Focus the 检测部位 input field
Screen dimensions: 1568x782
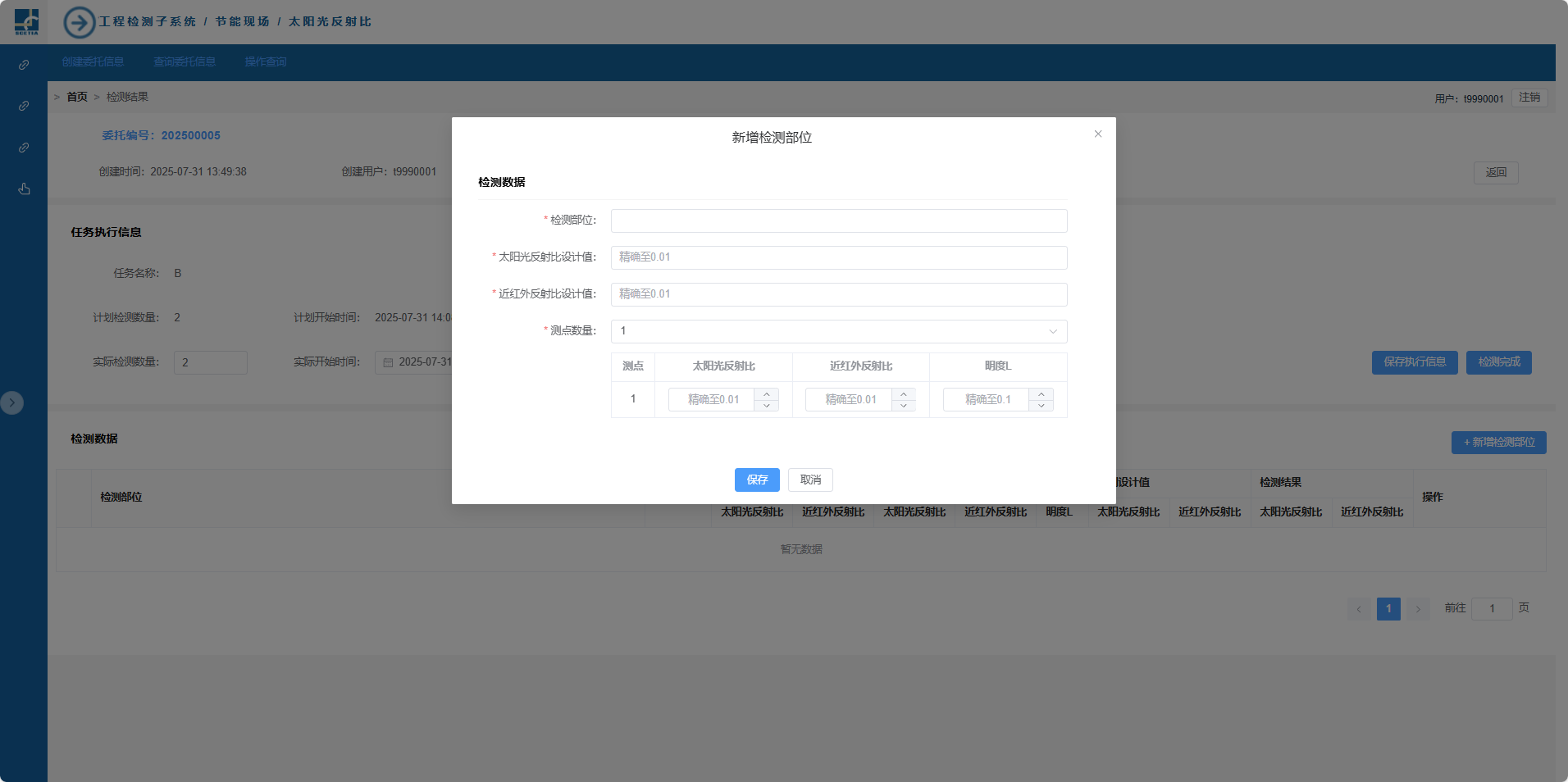[x=838, y=221]
